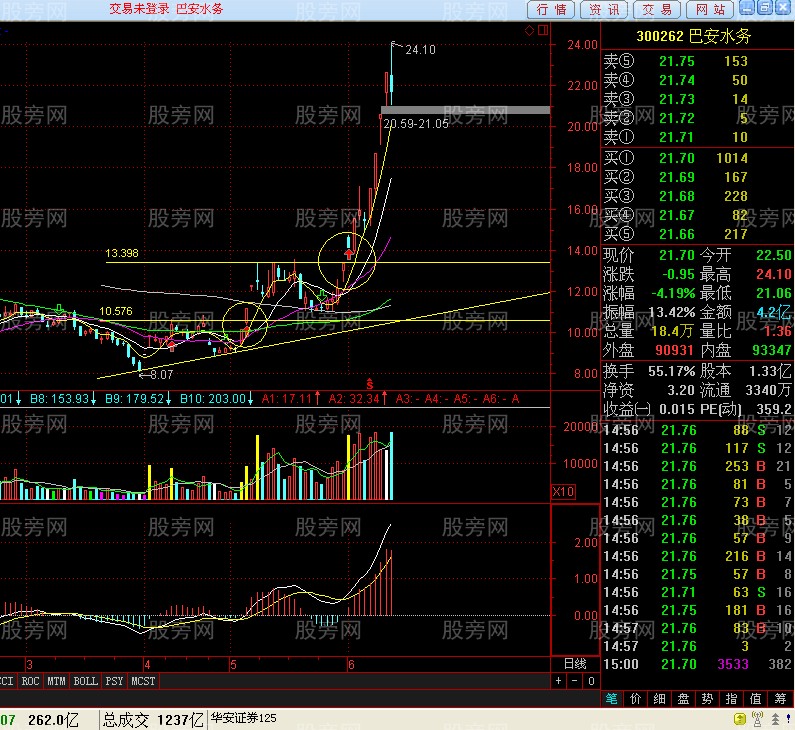Switch to MCST indicator tab

tap(143, 681)
